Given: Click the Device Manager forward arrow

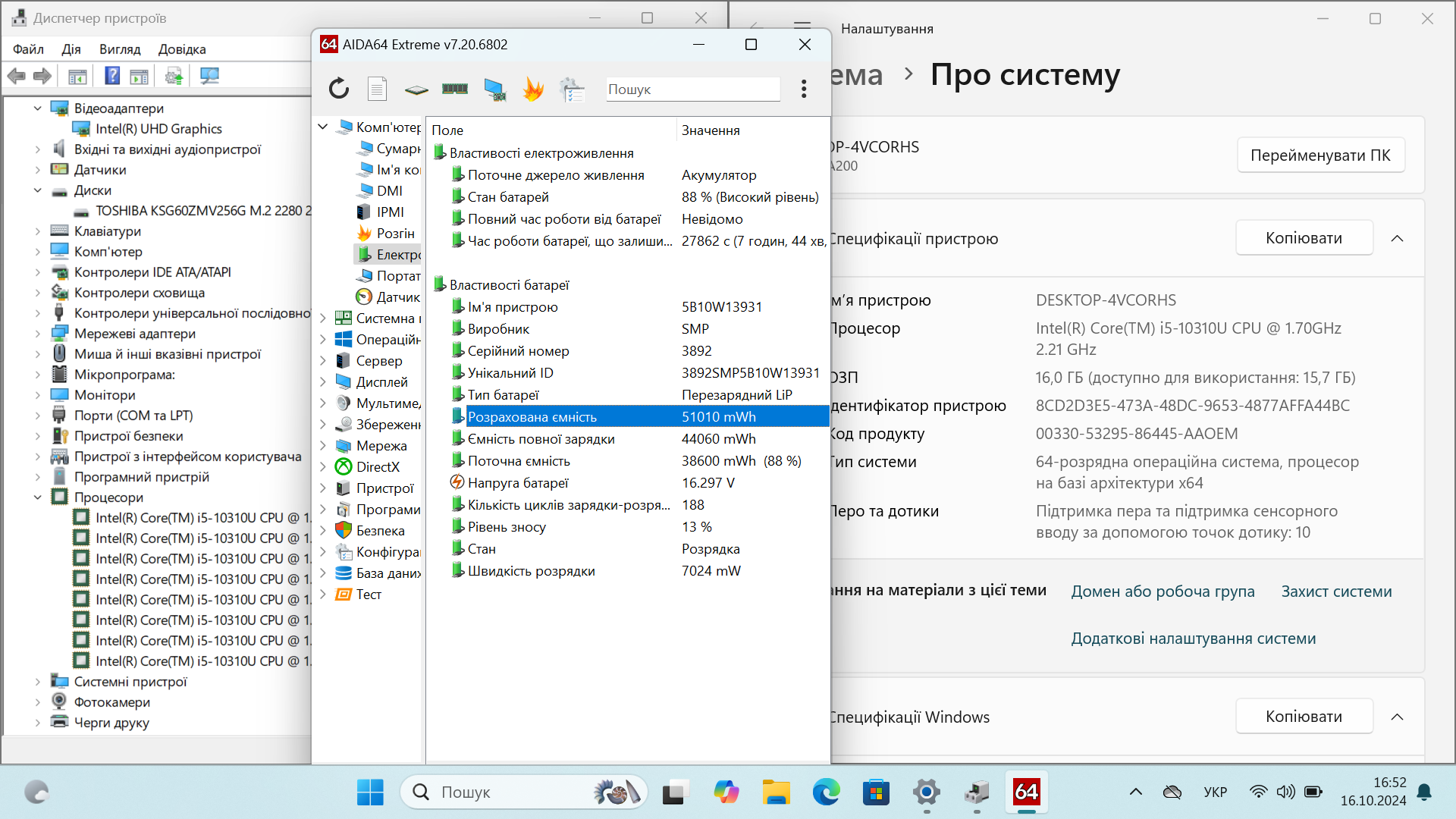Looking at the screenshot, I should pos(42,76).
